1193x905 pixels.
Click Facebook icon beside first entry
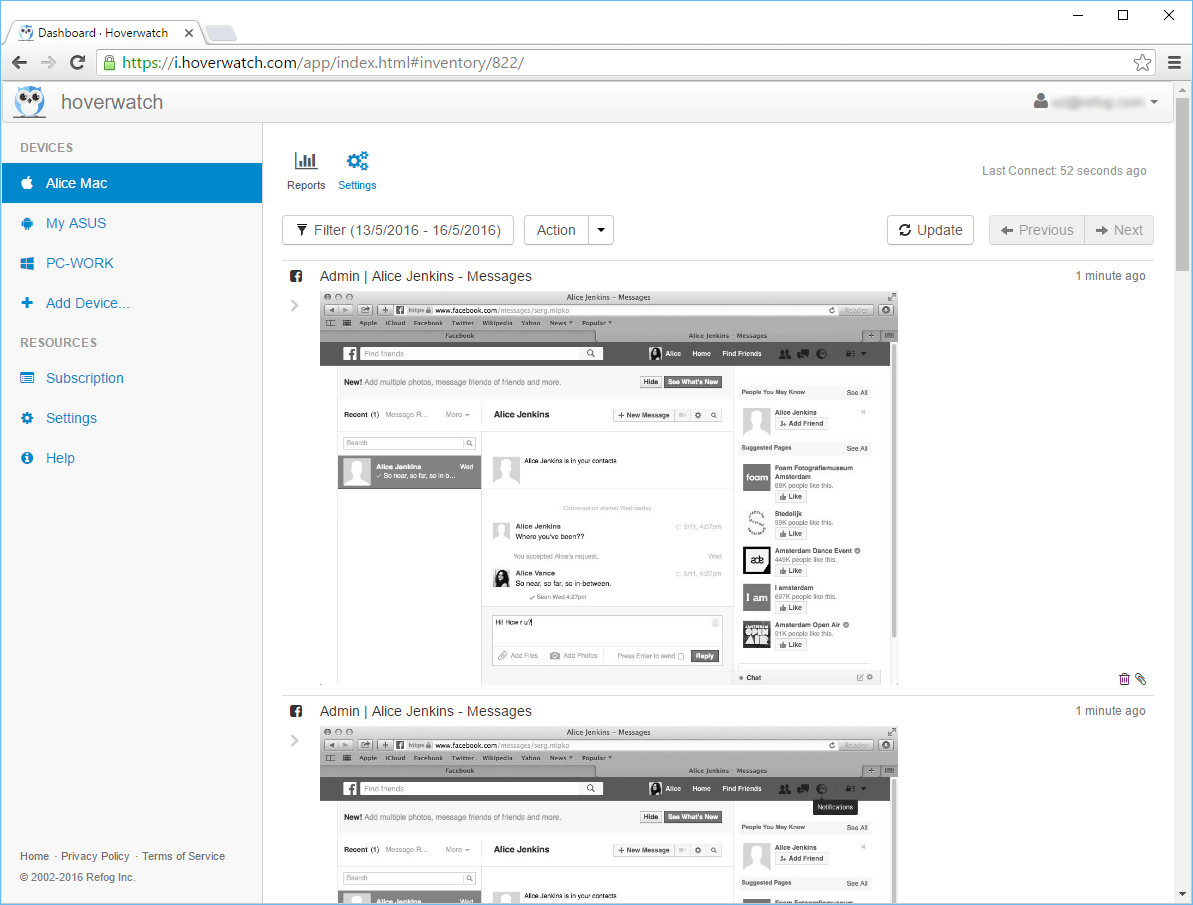coord(296,277)
